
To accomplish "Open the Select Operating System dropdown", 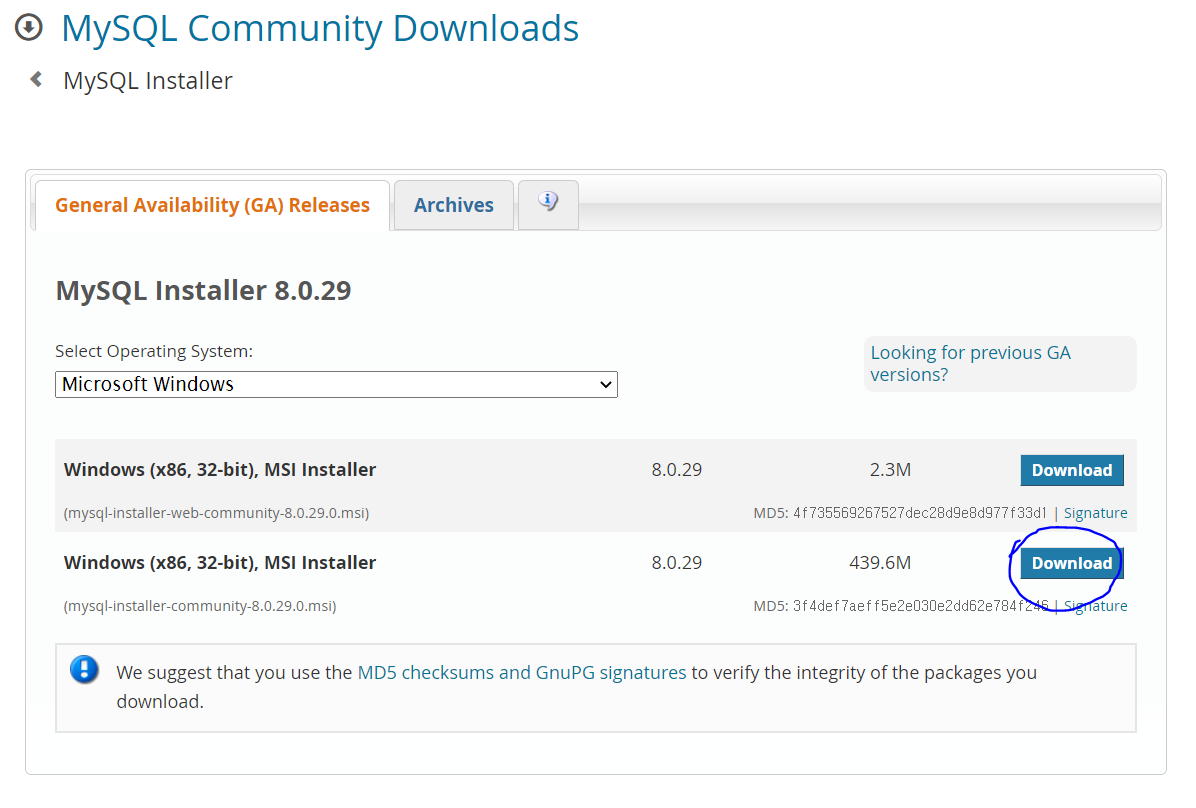I will (336, 385).
